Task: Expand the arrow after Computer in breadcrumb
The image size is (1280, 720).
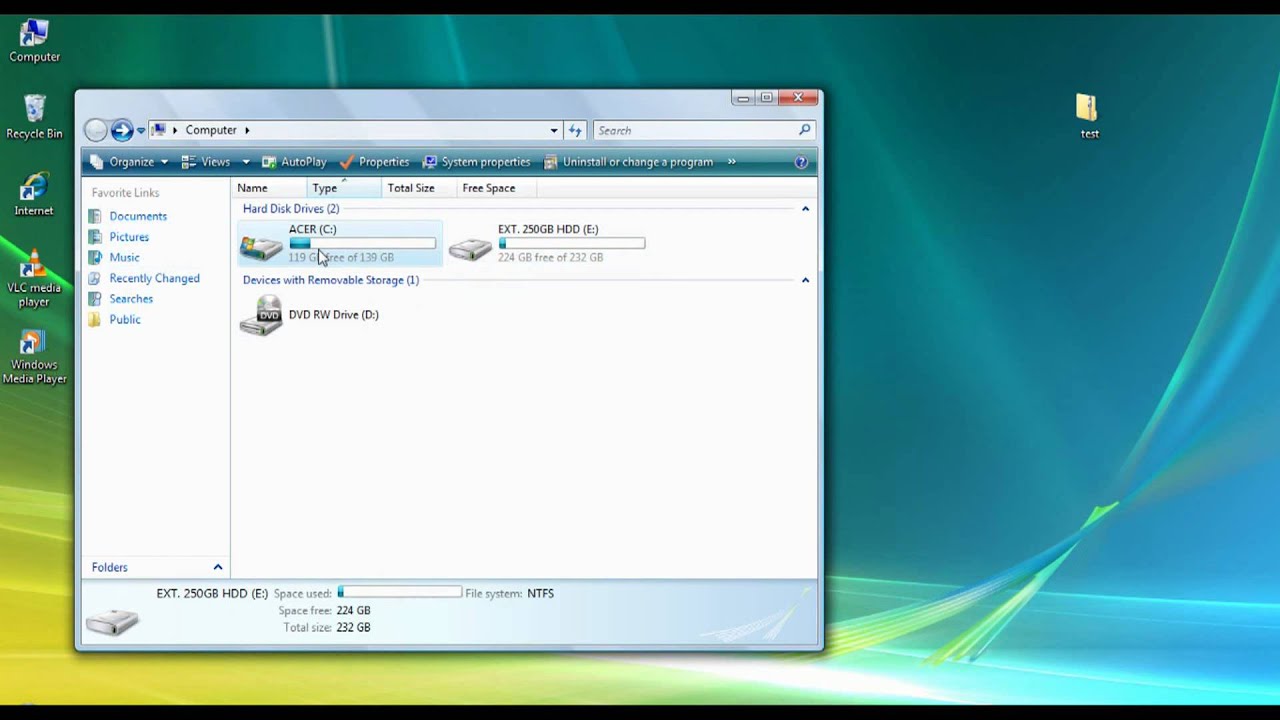Action: click(x=247, y=130)
